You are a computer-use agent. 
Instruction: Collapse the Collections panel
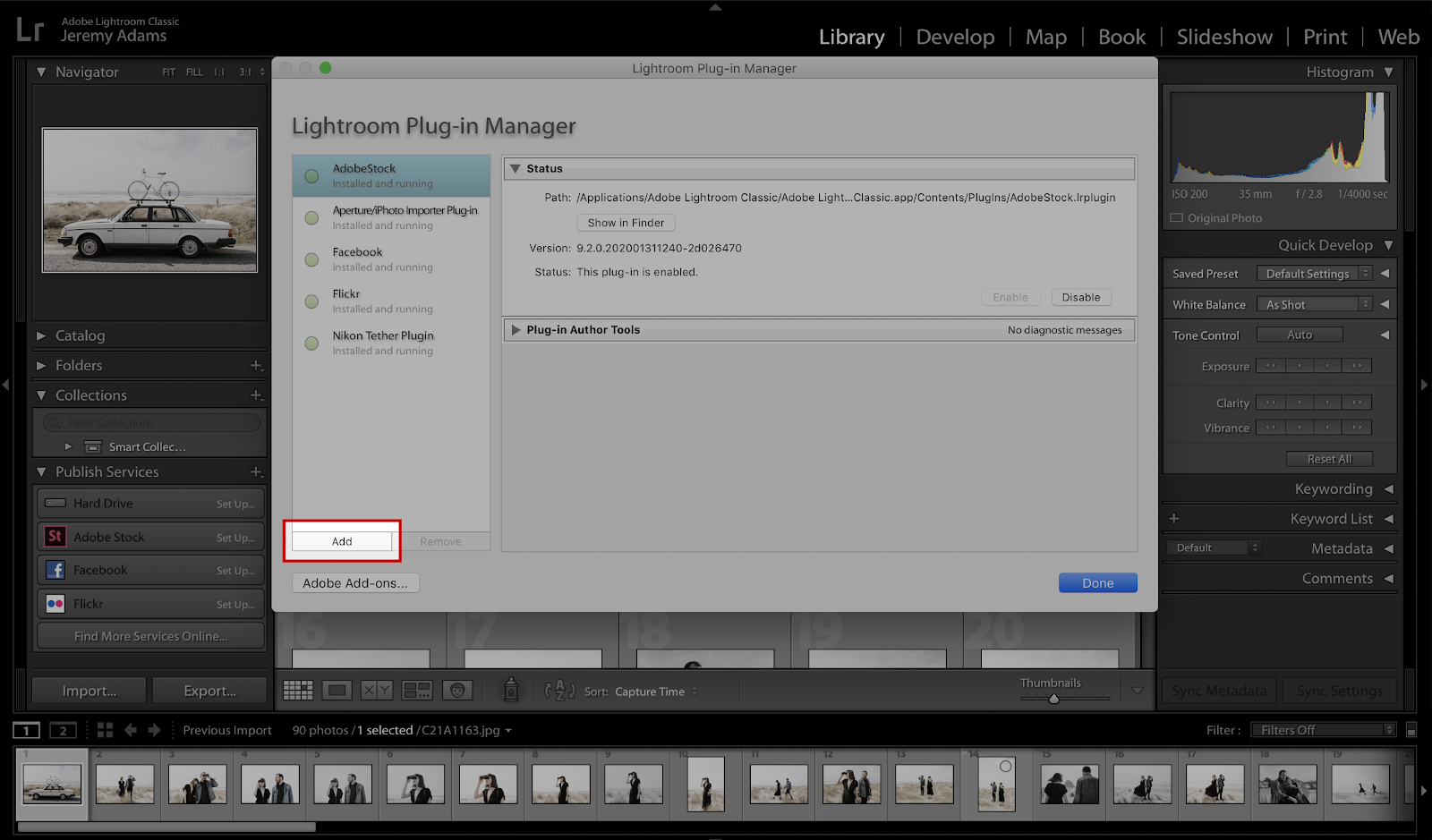(41, 395)
